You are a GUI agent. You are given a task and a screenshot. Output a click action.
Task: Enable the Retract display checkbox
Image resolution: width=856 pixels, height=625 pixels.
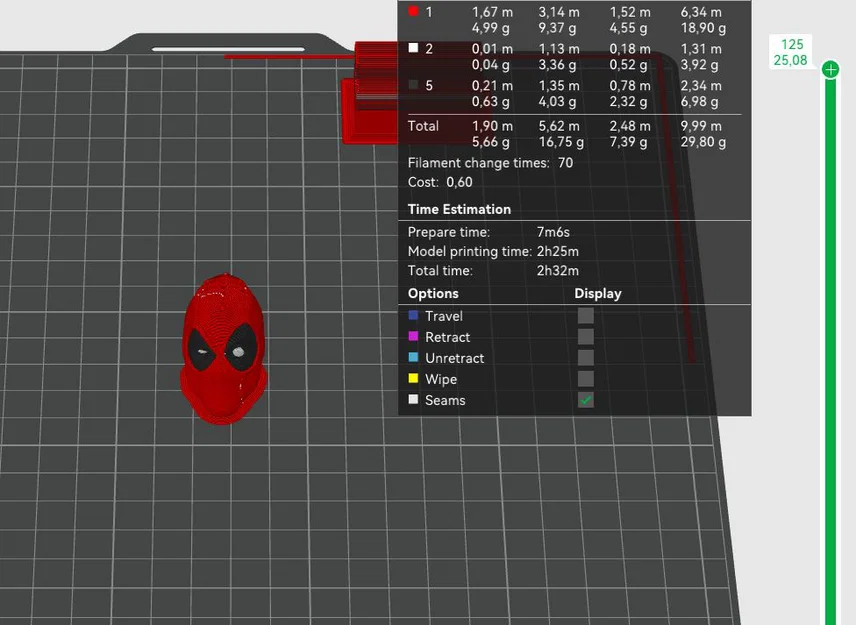click(585, 336)
